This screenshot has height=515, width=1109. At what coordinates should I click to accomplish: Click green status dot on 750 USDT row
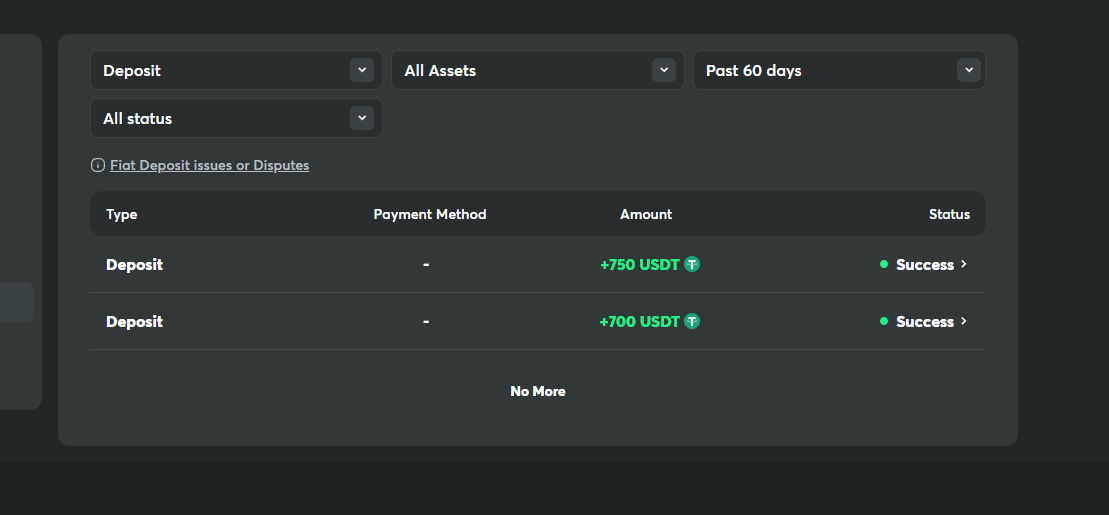[x=884, y=265]
